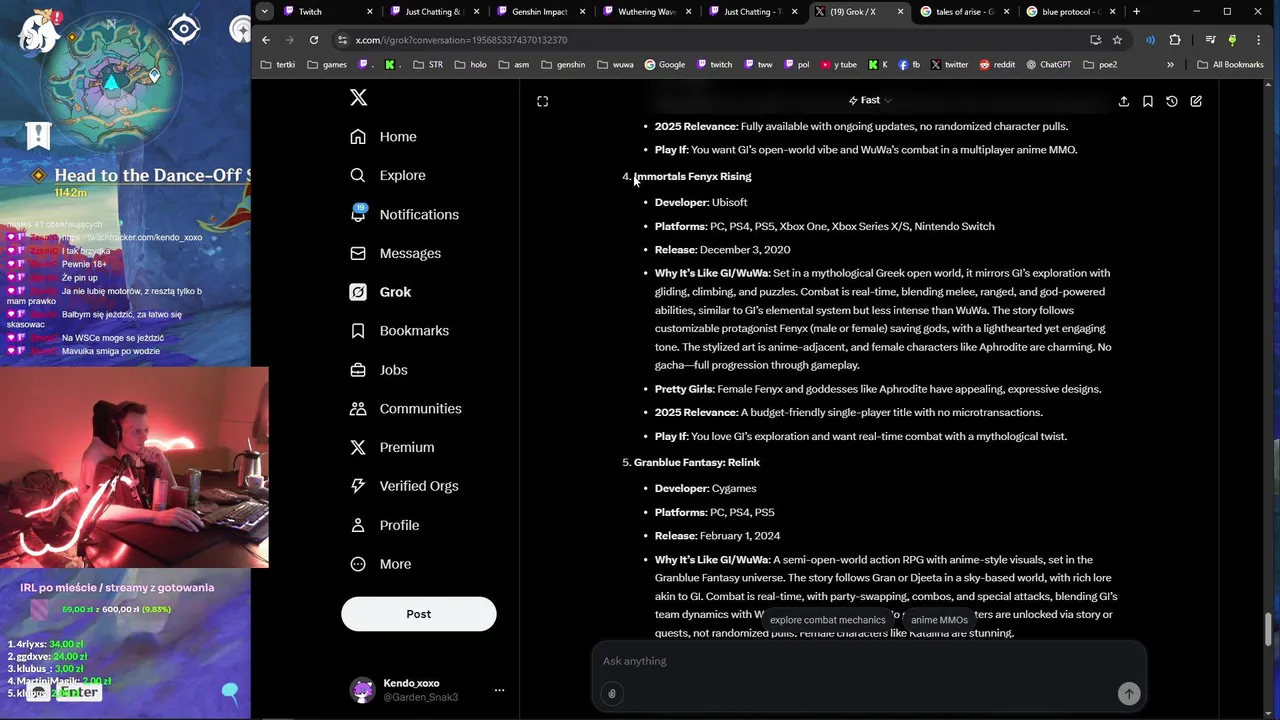Open Communities in the sidebar

[405, 408]
